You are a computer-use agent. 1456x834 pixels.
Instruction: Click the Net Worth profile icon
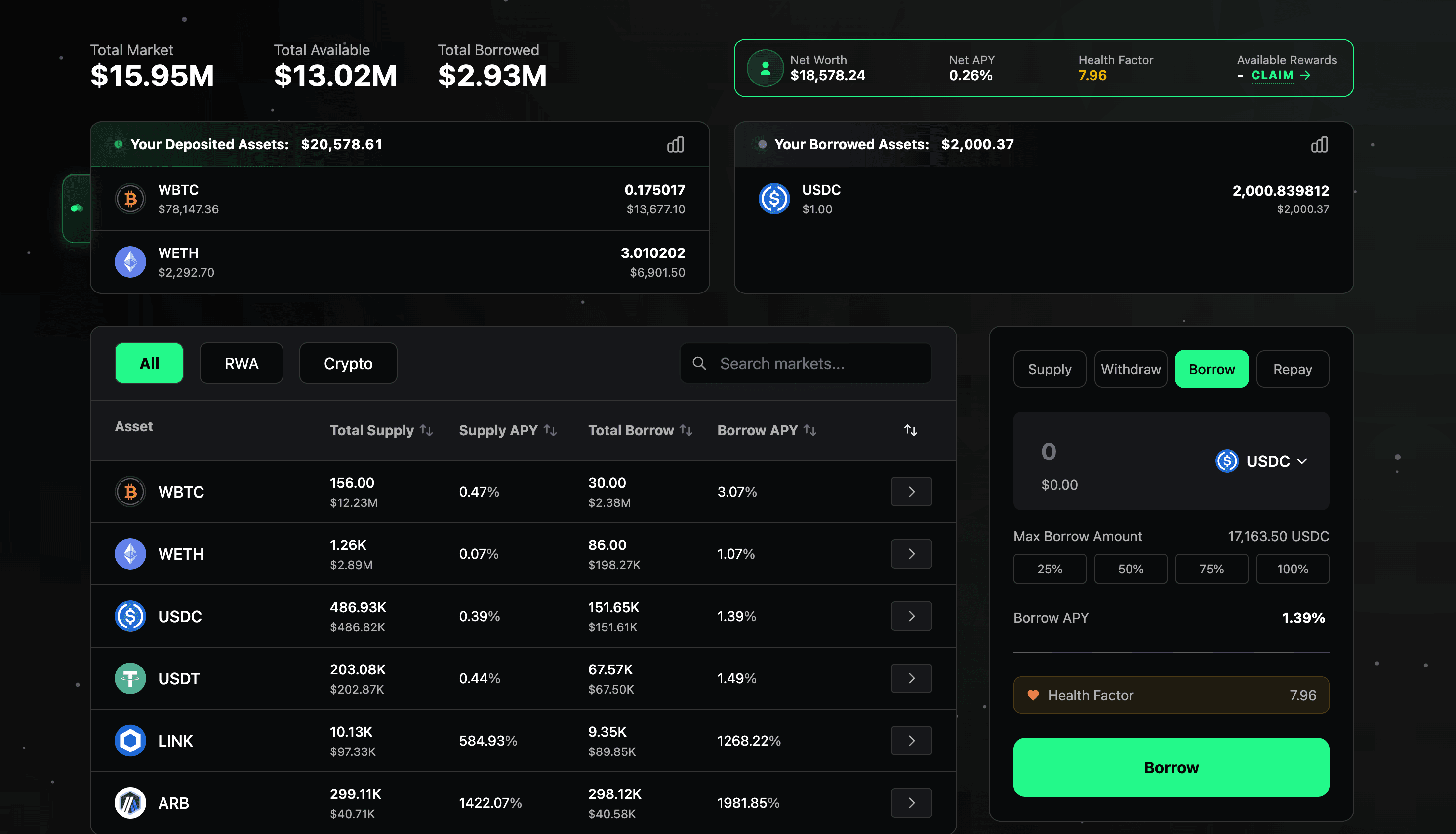(x=765, y=68)
